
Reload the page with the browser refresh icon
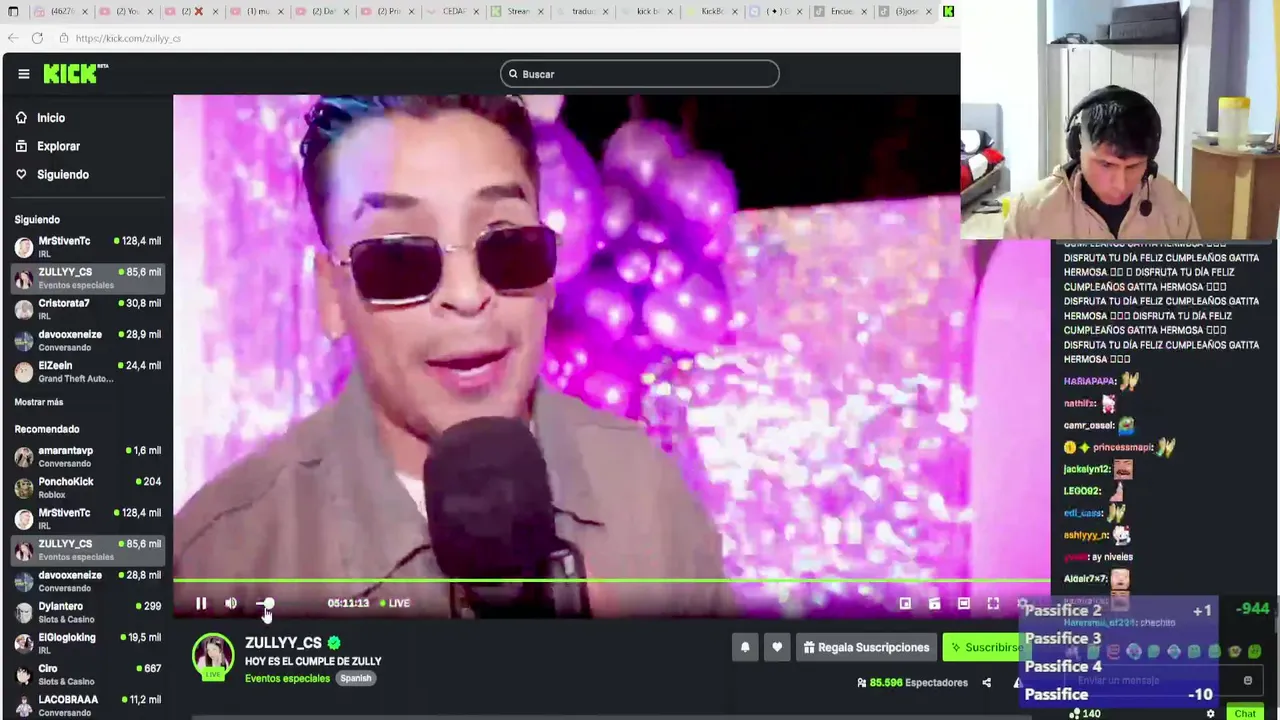(x=37, y=38)
